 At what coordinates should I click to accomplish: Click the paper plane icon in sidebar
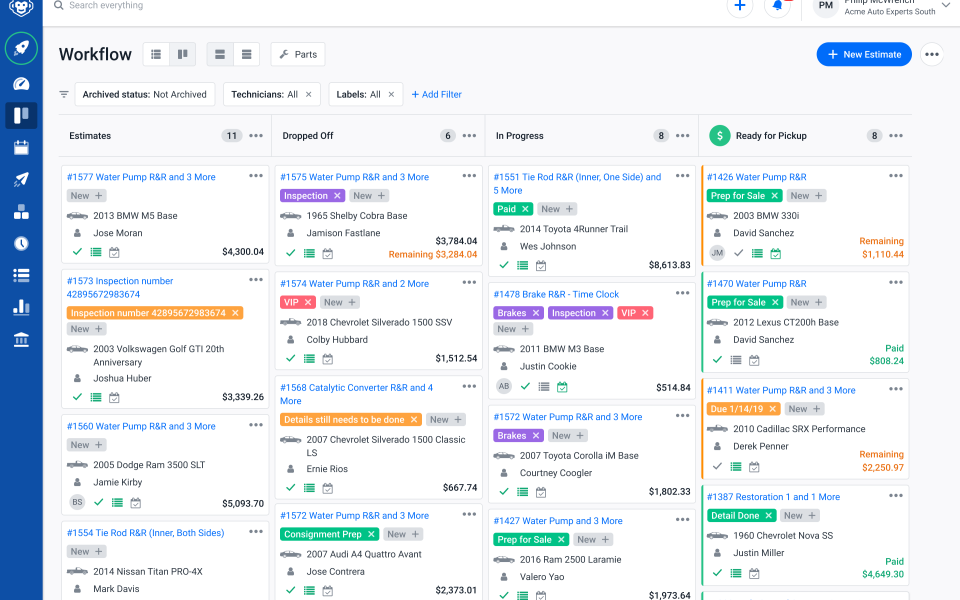21,179
